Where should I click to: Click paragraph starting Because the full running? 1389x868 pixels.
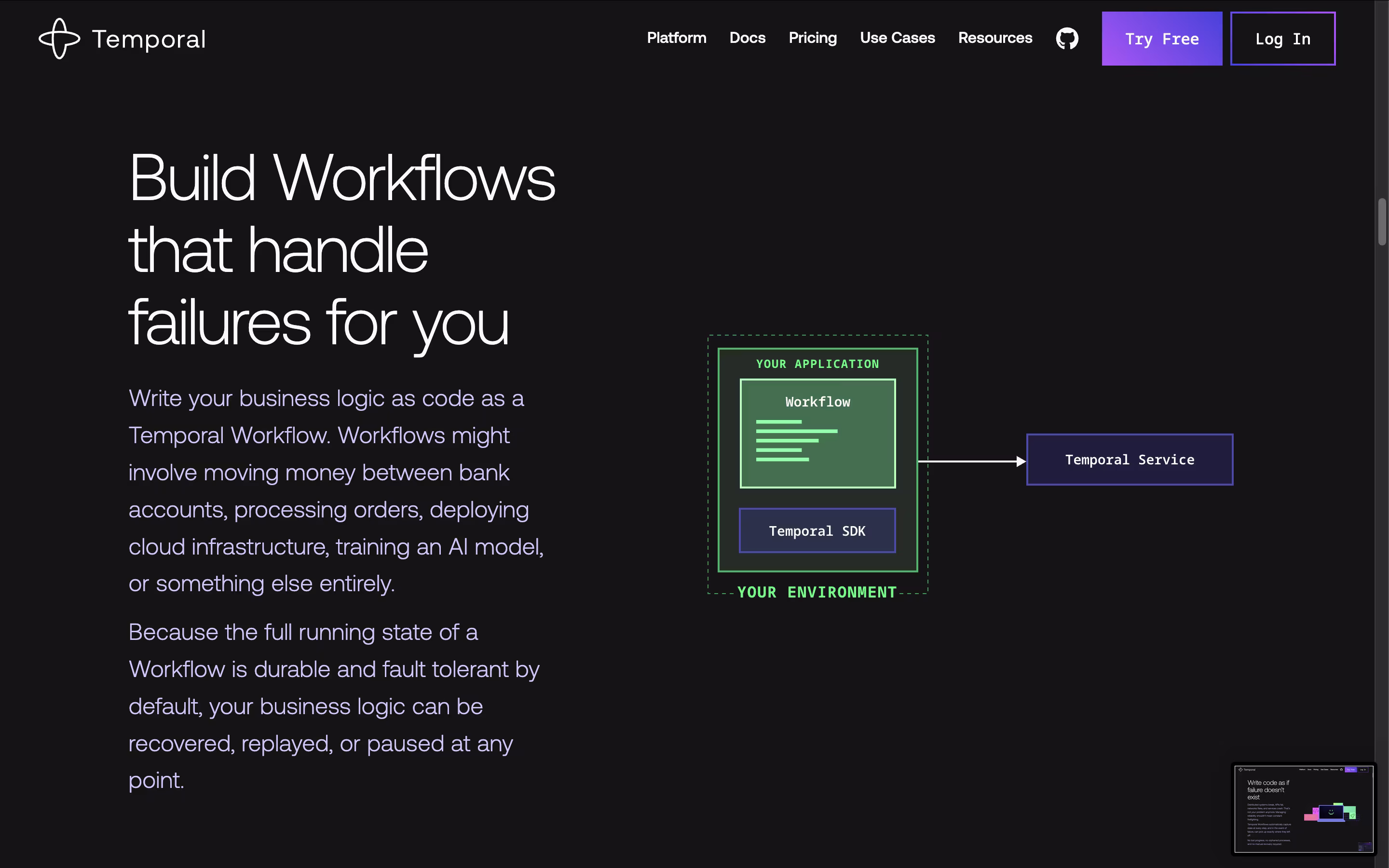[333, 706]
